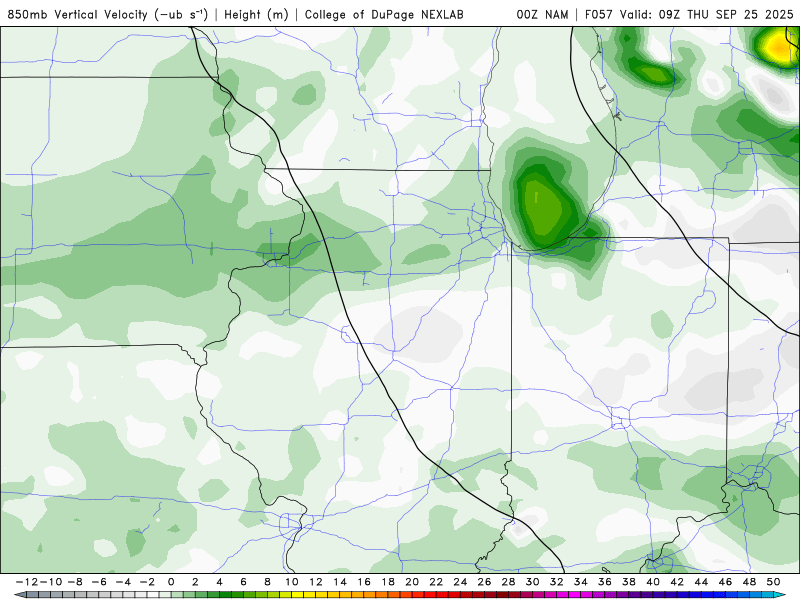Viewport: 800px width, 600px height.
Task: Click the -12 label on the color scale
Action: click(x=26, y=582)
